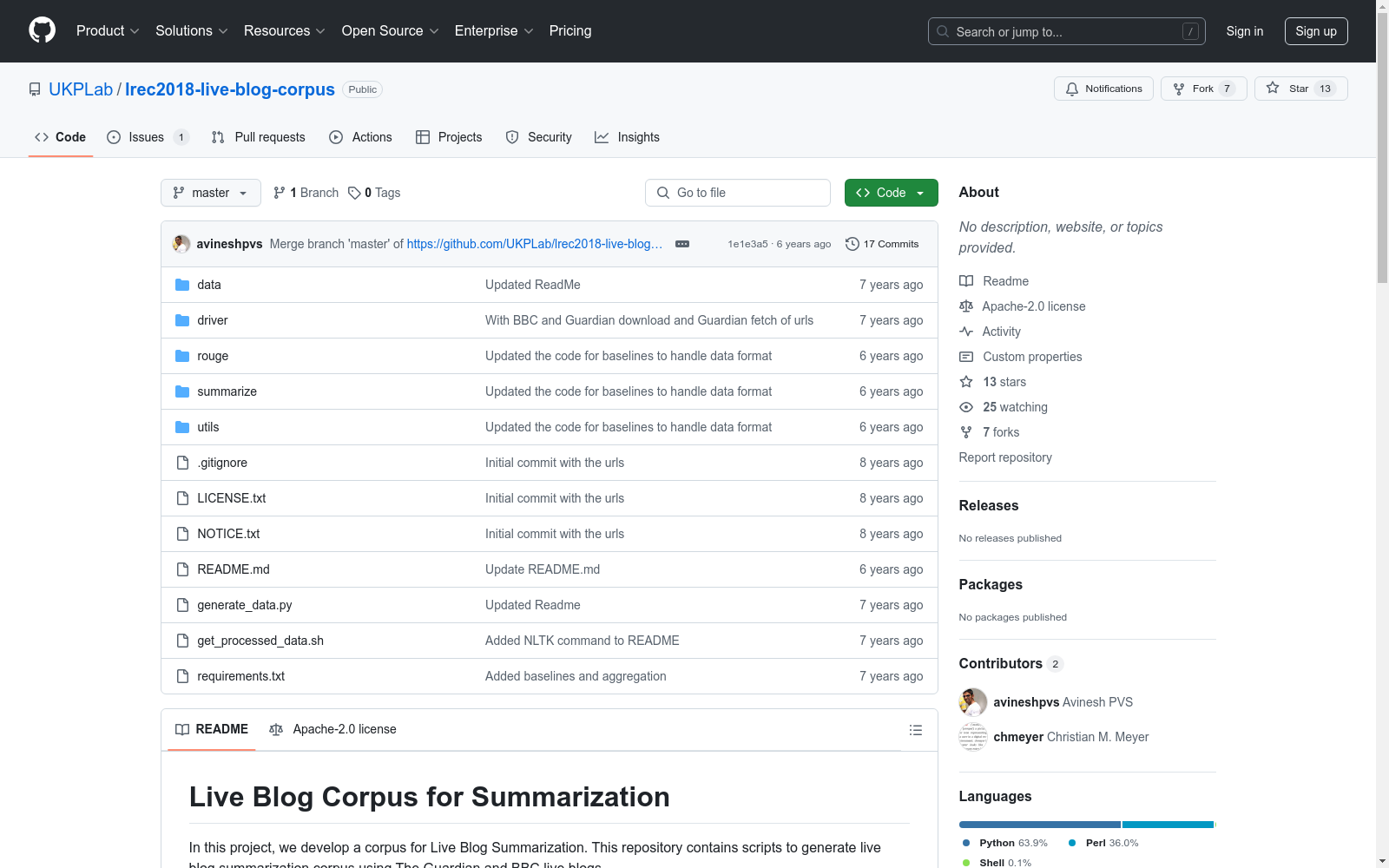
Task: Click the Apache-2.0 license scale icon in About
Action: [966, 306]
